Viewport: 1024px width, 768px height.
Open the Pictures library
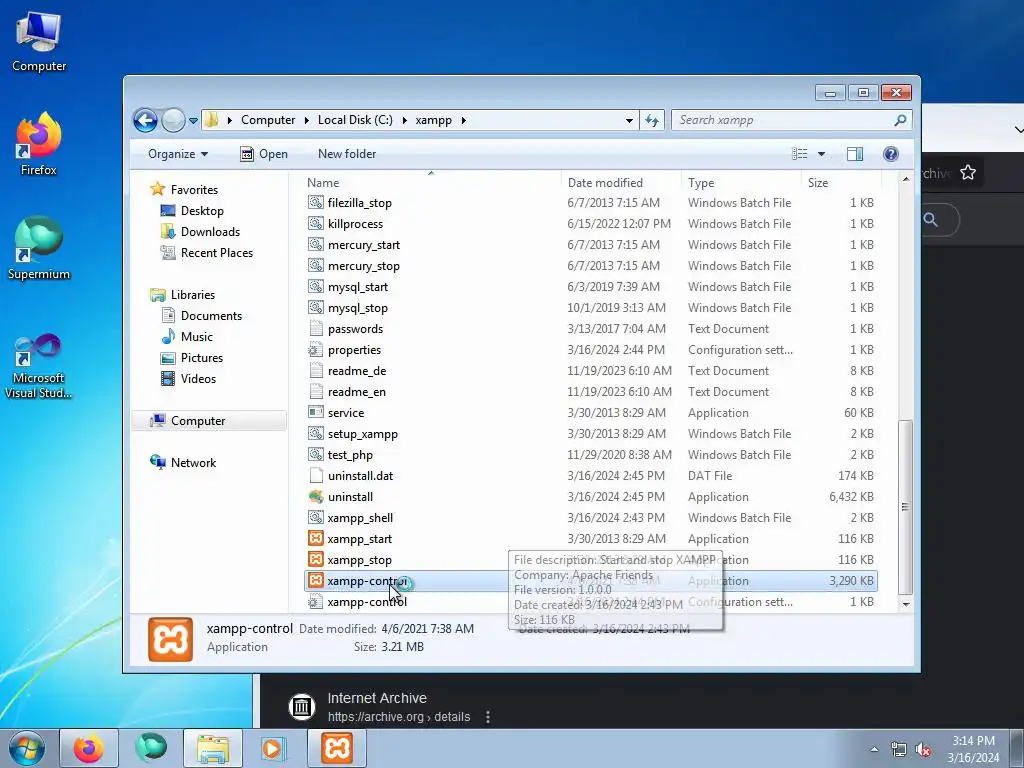click(192, 358)
